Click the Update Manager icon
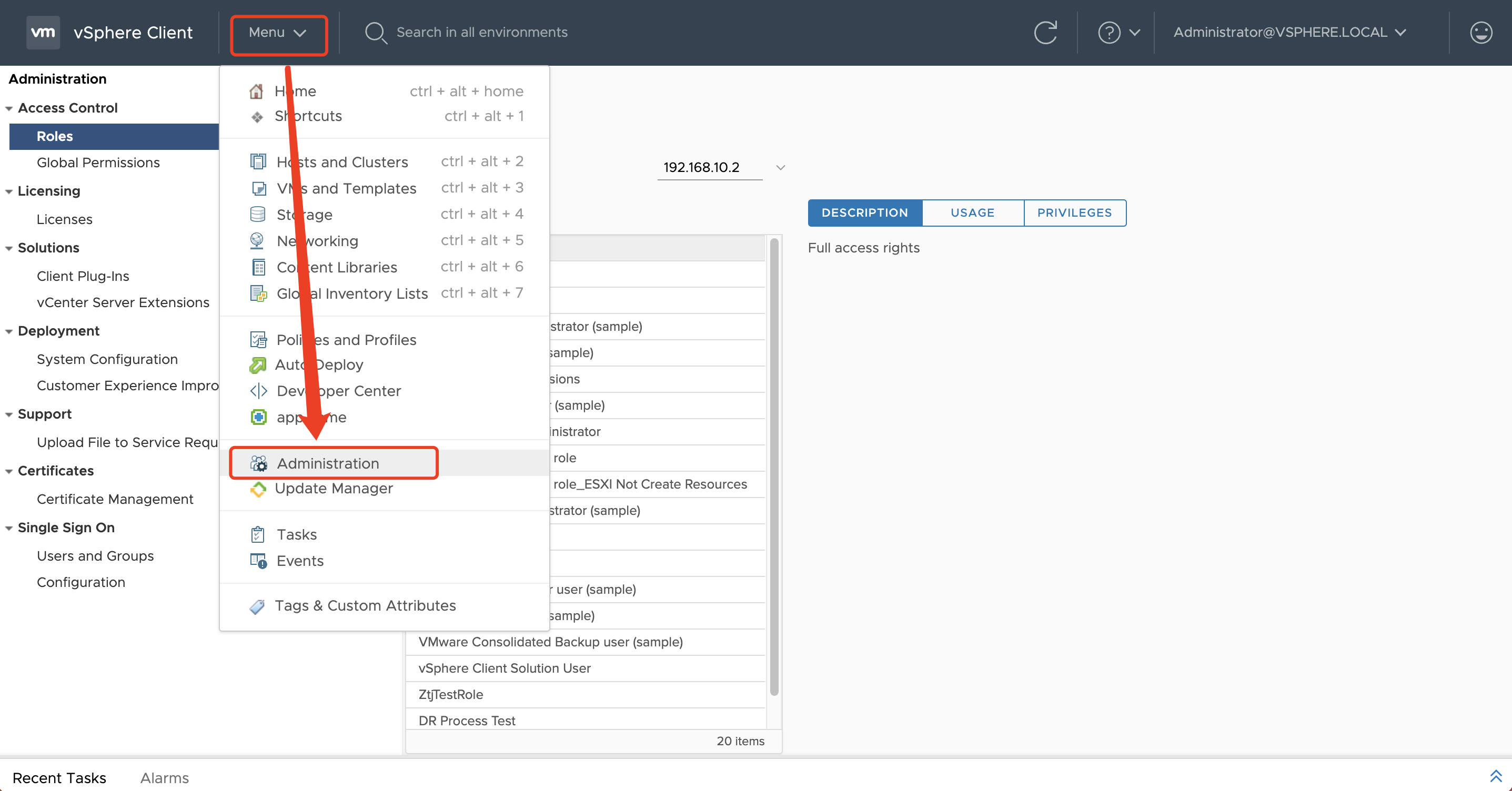The height and width of the screenshot is (791, 1512). pos(258,489)
